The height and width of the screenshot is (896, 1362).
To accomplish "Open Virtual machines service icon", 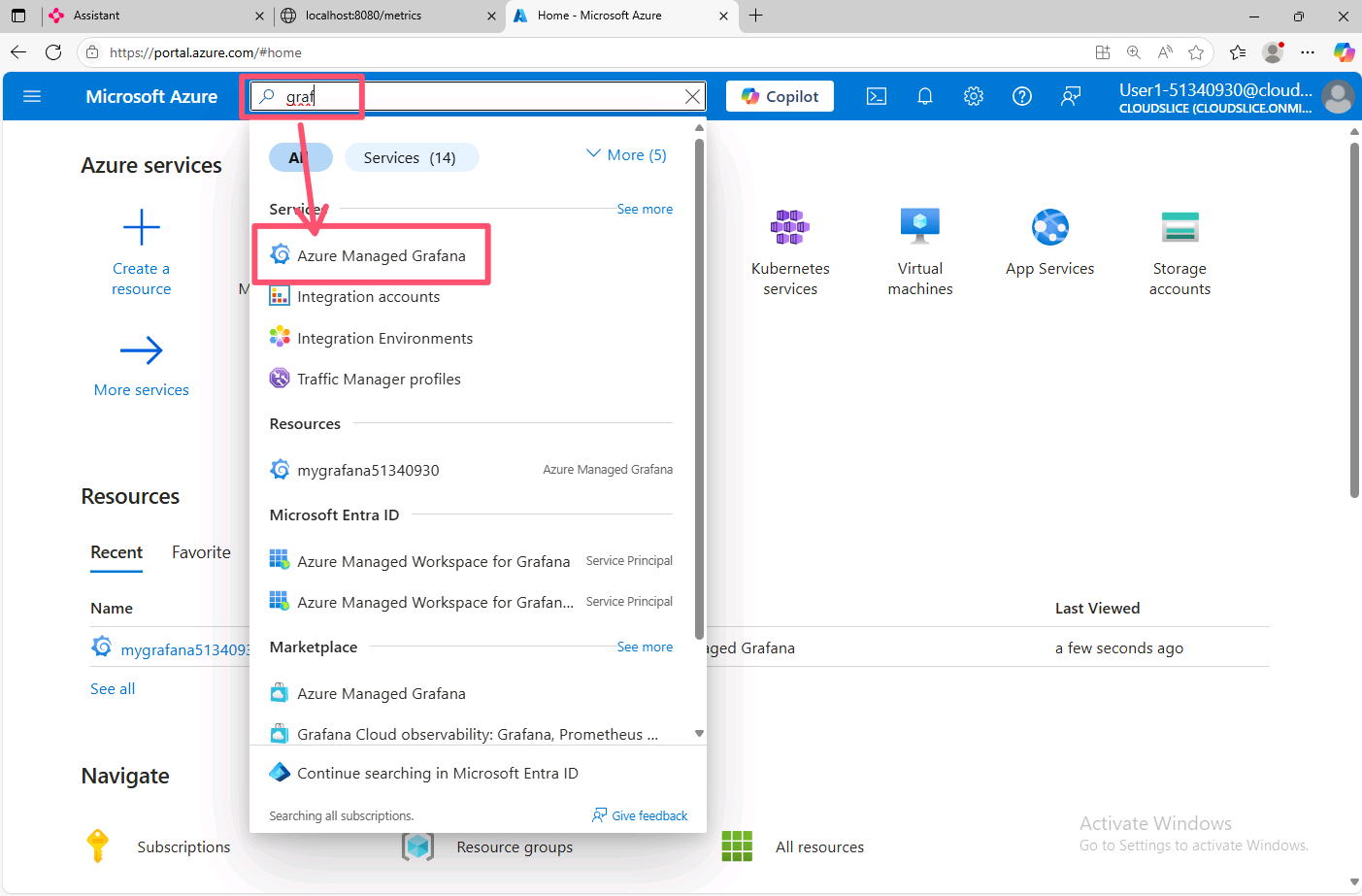I will 919,228.
